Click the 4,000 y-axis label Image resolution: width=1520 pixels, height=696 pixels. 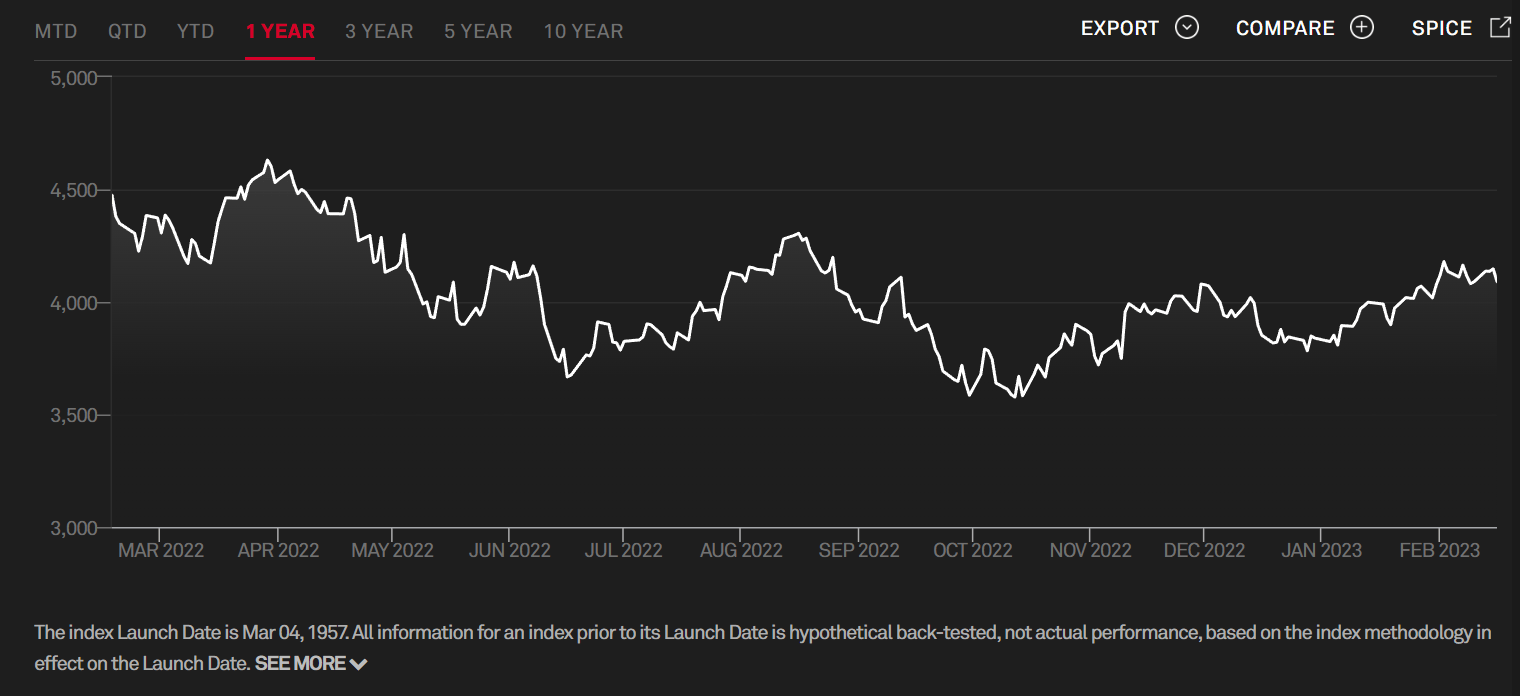tap(72, 303)
